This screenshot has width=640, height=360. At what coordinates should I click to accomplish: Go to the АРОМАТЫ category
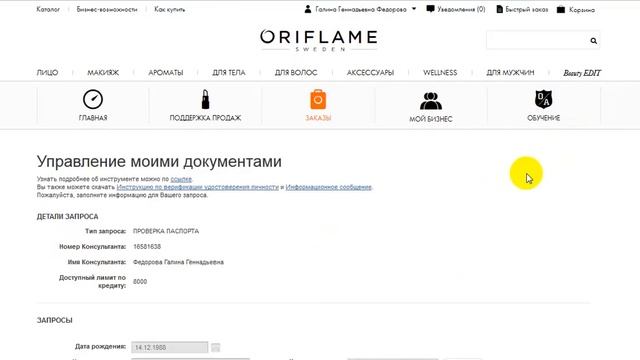(166, 73)
